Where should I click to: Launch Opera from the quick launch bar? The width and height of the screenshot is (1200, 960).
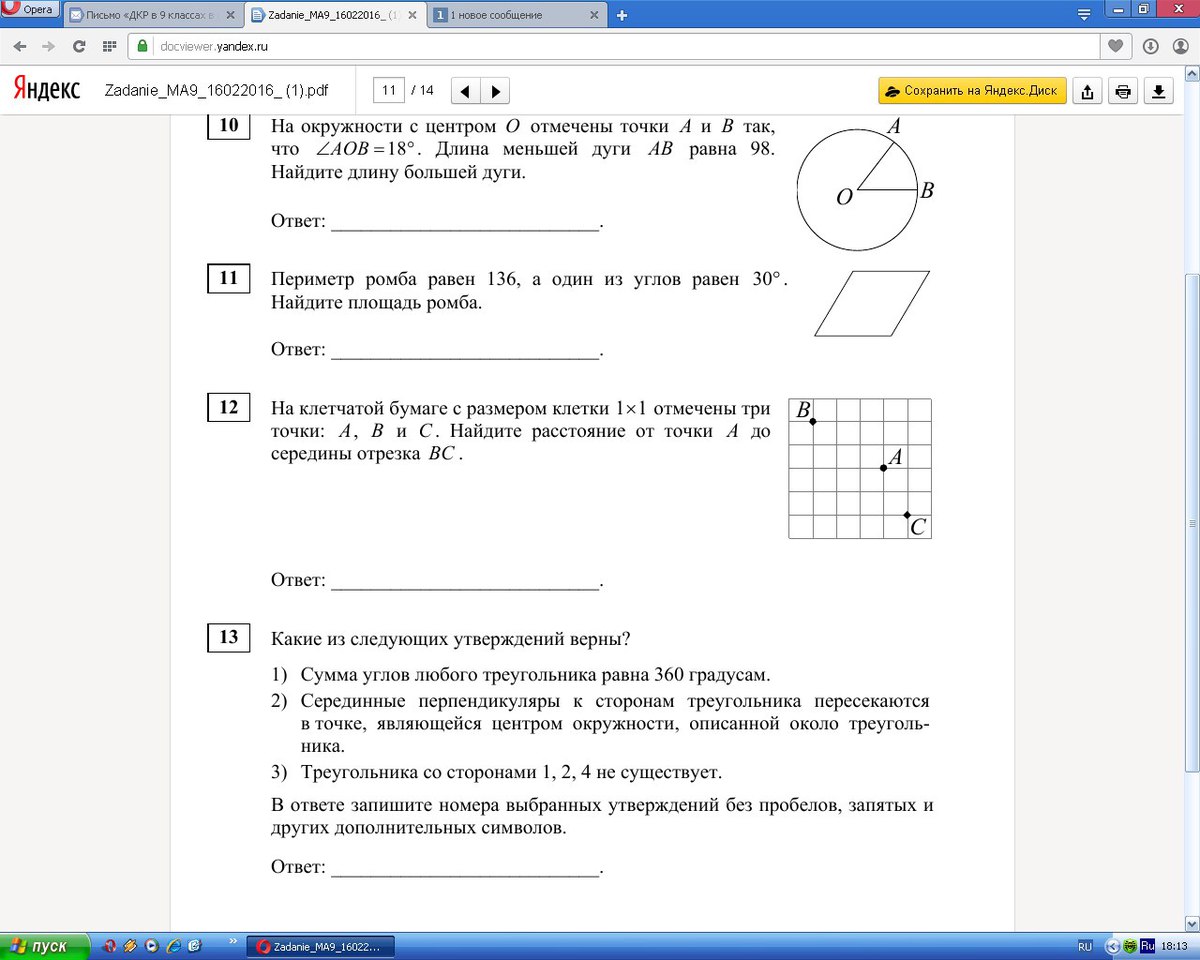point(110,946)
